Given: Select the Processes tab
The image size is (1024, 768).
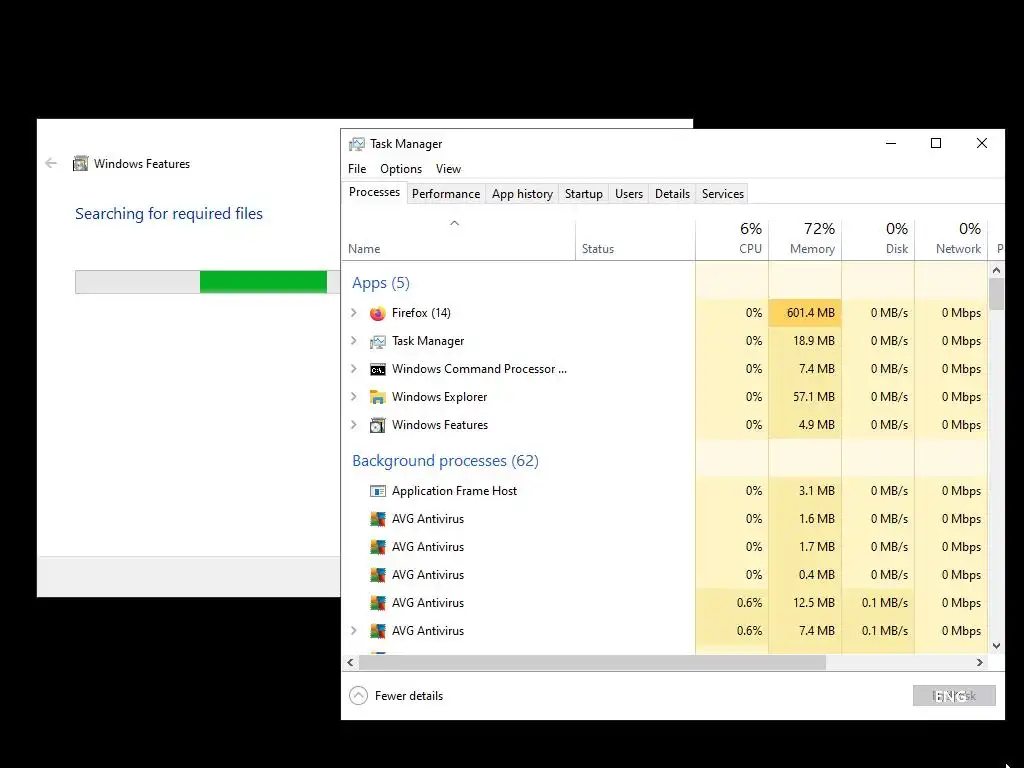Looking at the screenshot, I should [374, 192].
